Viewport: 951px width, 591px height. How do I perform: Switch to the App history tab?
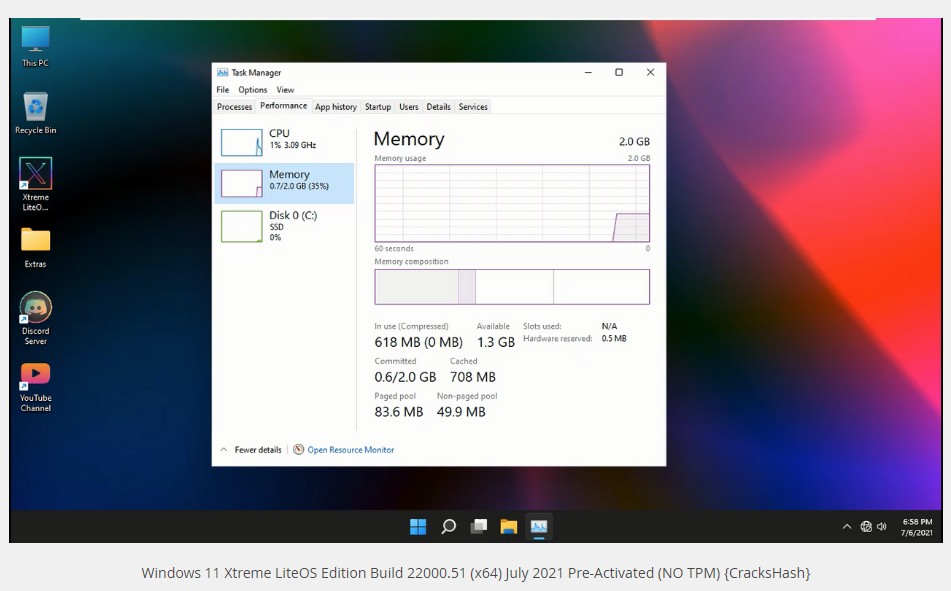click(335, 107)
